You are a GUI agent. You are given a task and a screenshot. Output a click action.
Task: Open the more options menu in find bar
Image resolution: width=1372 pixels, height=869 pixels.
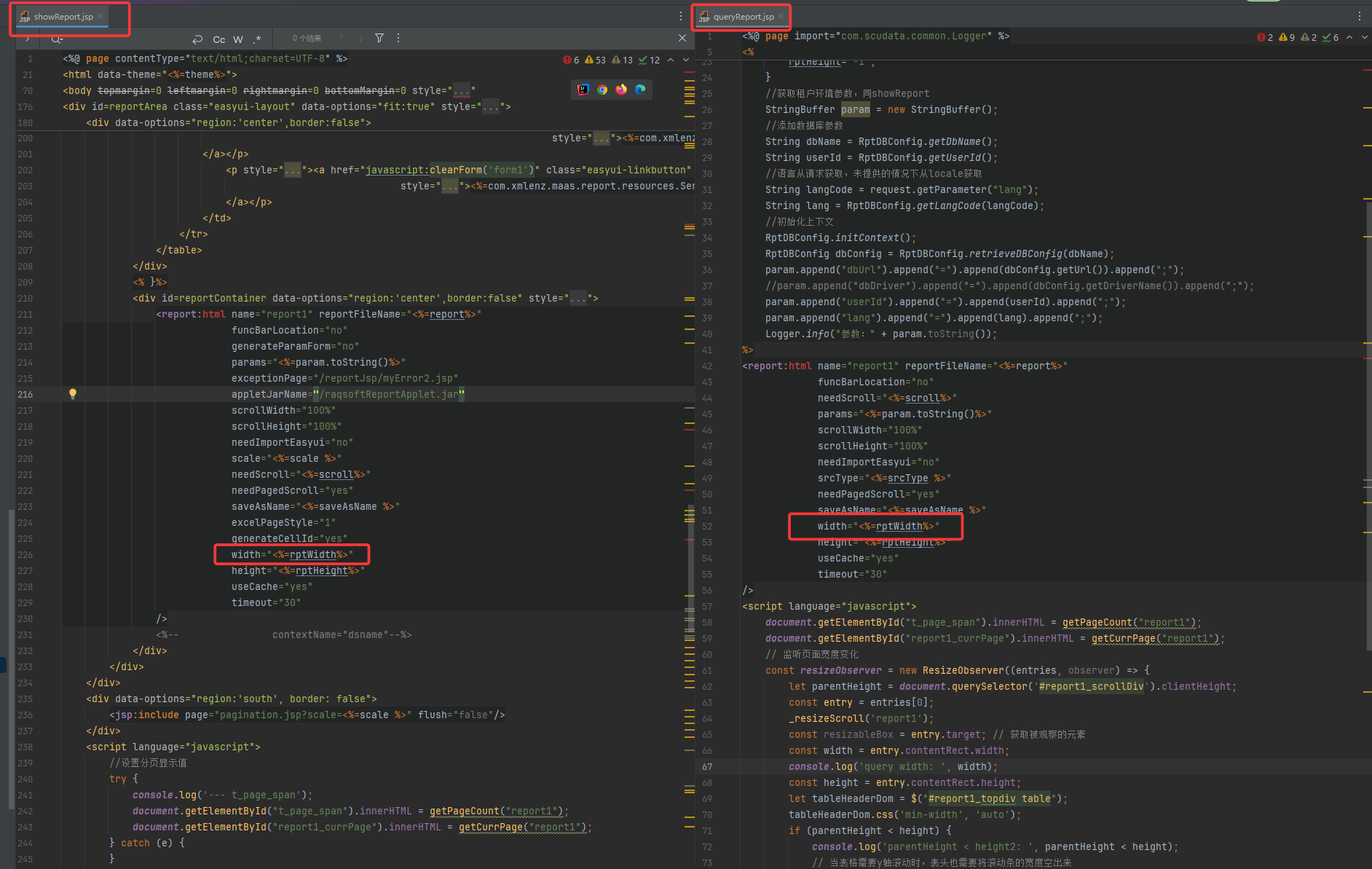[x=398, y=38]
